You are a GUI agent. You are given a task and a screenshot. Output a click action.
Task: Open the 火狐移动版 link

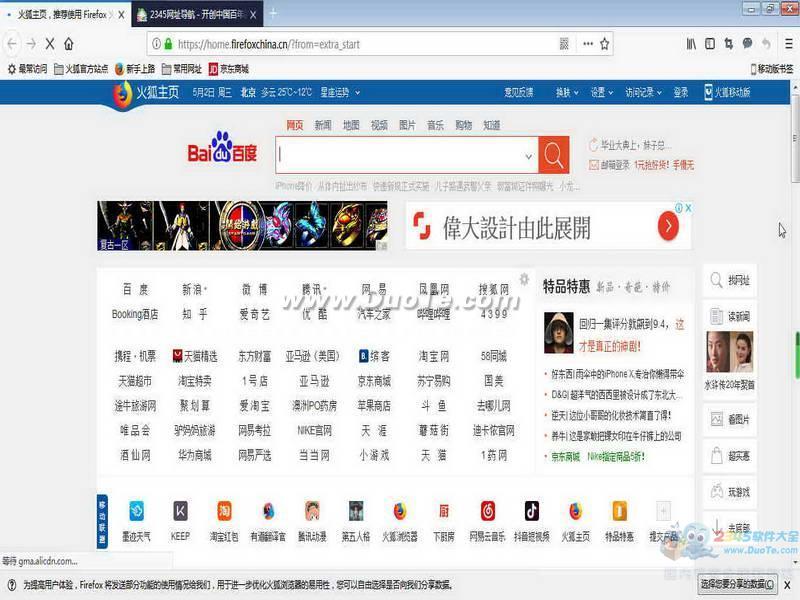pos(727,92)
